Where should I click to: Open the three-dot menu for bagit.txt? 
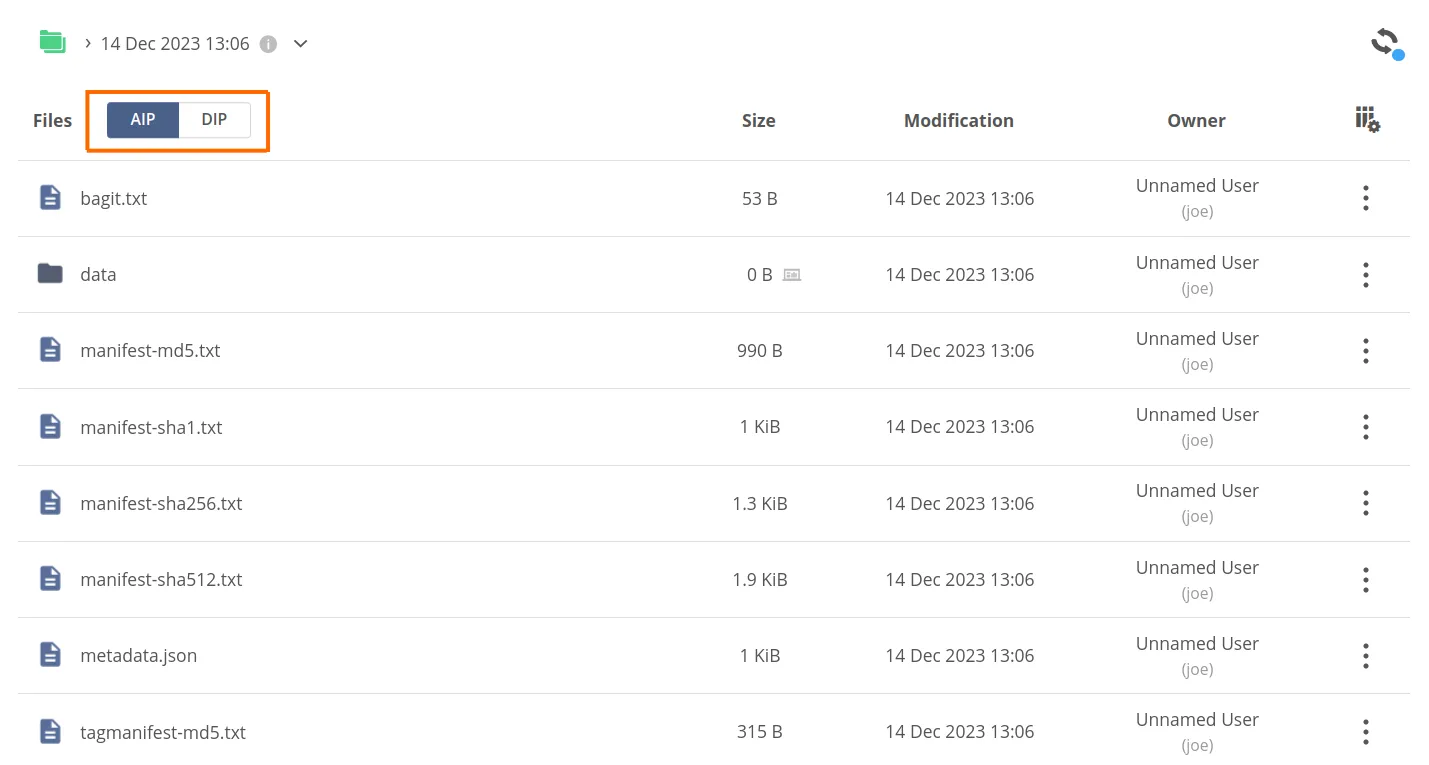[x=1366, y=198]
